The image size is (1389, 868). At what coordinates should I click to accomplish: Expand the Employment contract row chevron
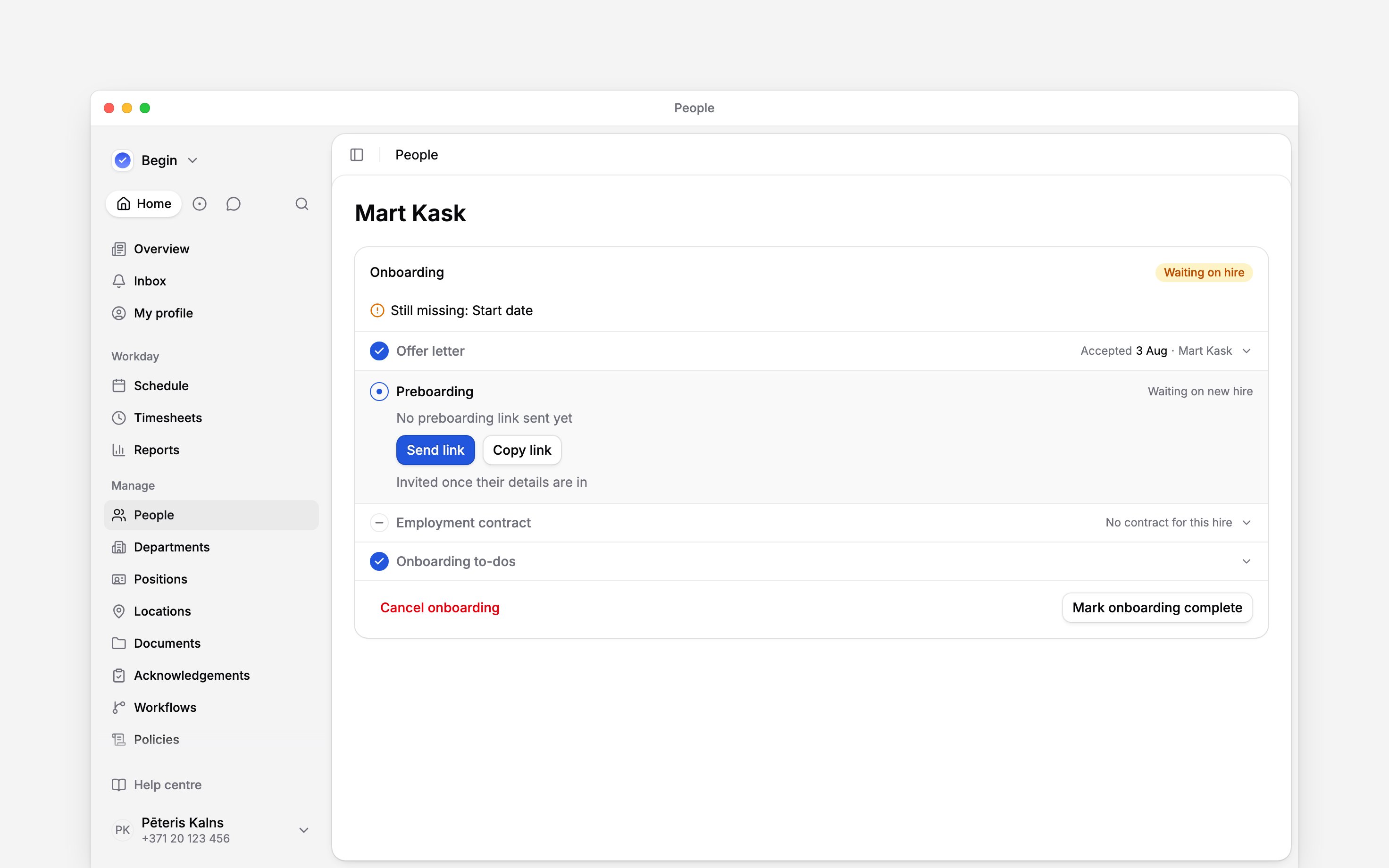[x=1247, y=523]
